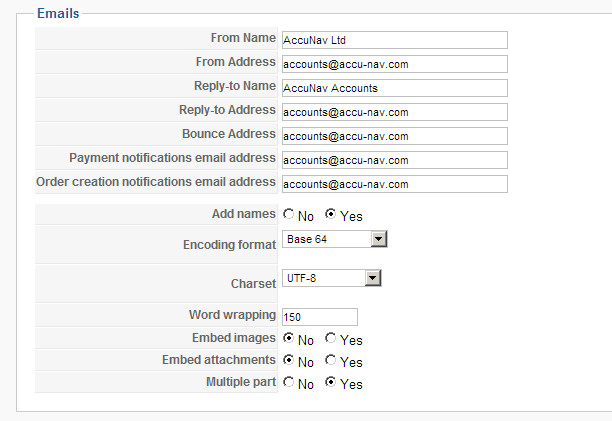Choose Yes for Embed images

point(331,340)
